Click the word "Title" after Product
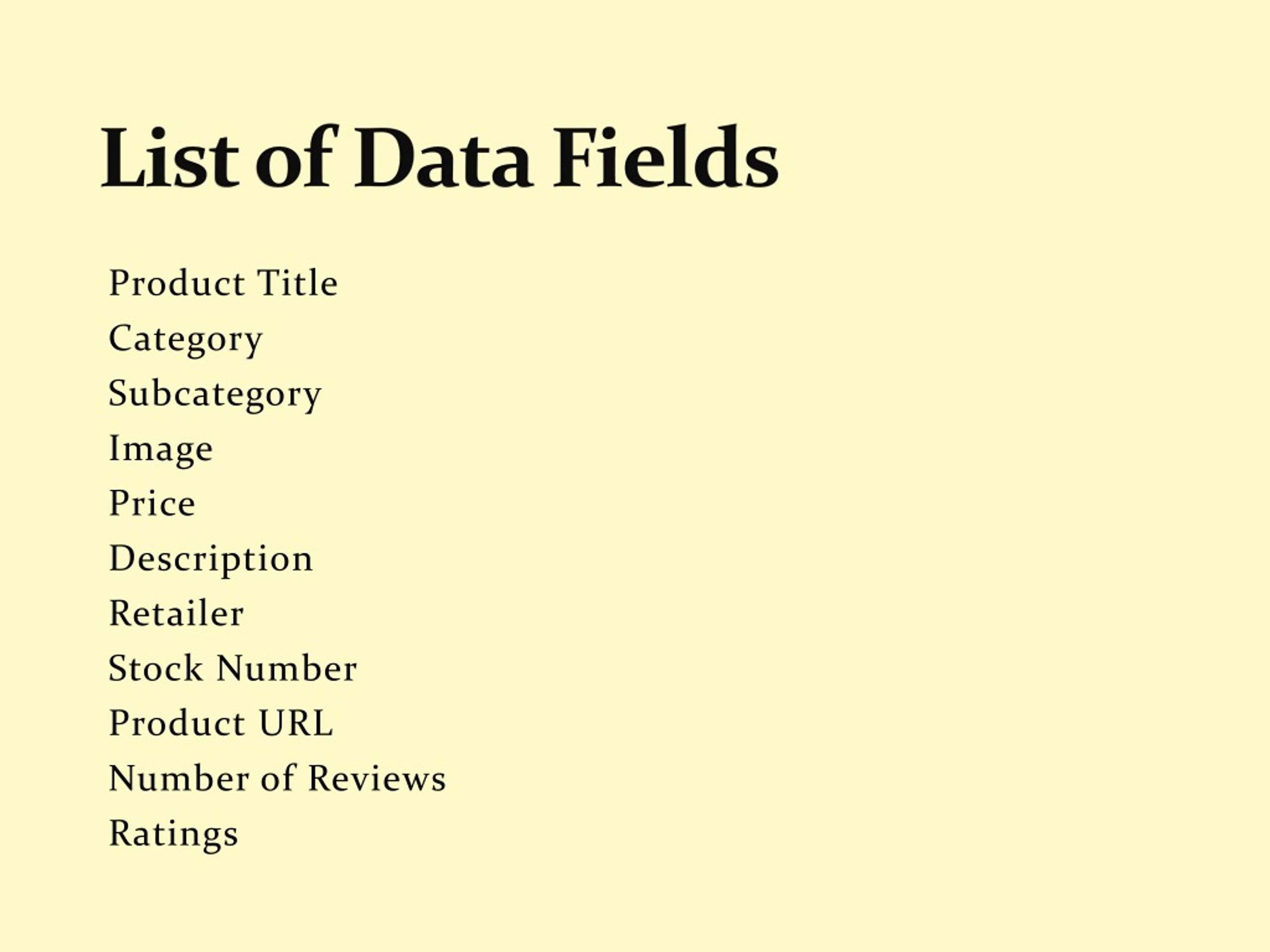The height and width of the screenshot is (952, 1270). click(x=297, y=282)
